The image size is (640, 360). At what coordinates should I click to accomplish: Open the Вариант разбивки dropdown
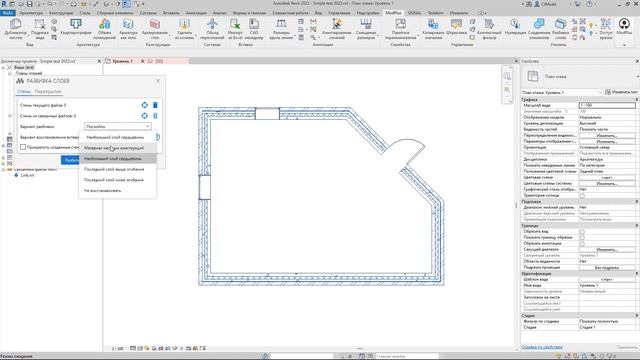coord(118,127)
